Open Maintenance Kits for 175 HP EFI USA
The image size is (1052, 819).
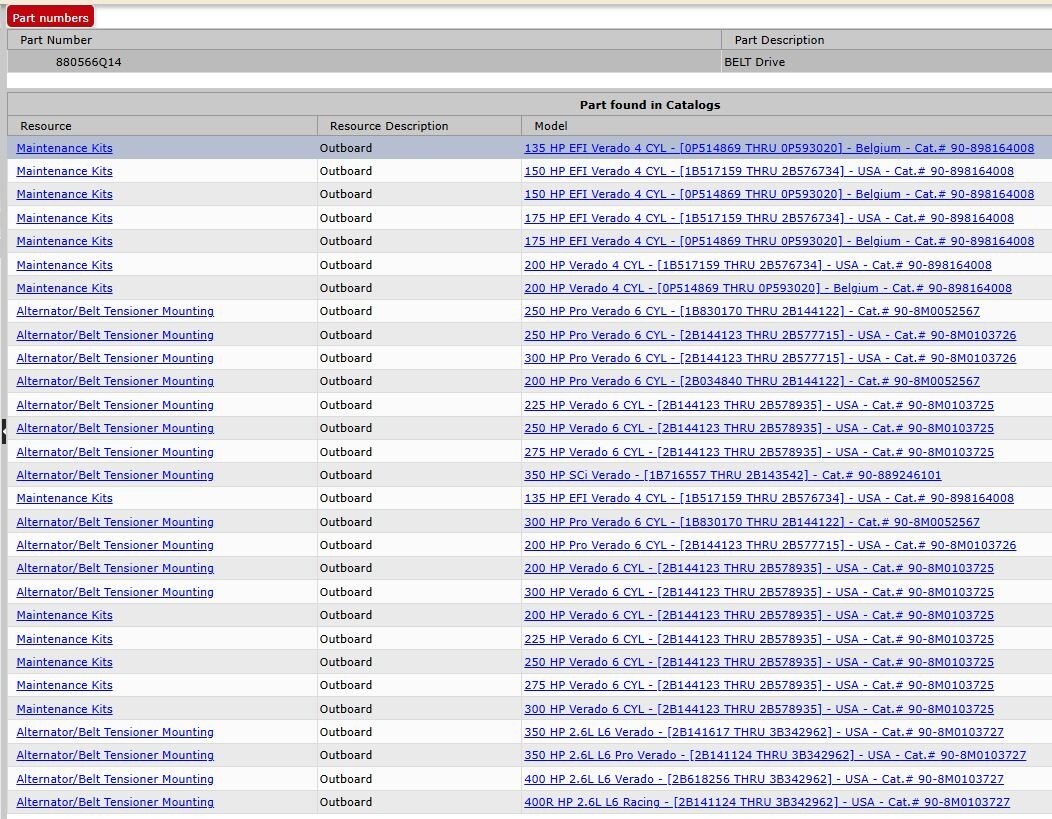(64, 217)
